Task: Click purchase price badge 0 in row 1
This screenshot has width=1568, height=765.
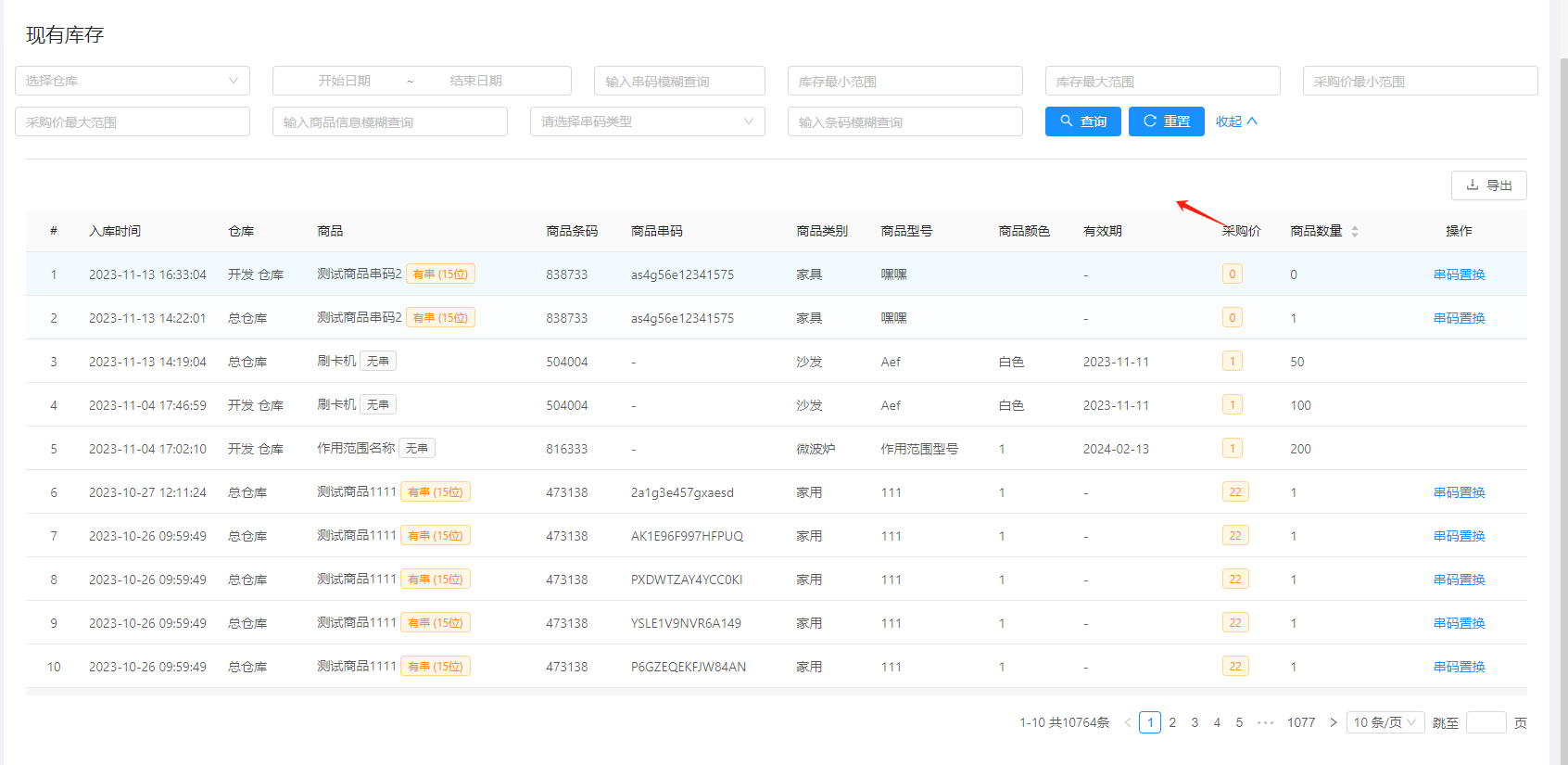Action: tap(1232, 274)
